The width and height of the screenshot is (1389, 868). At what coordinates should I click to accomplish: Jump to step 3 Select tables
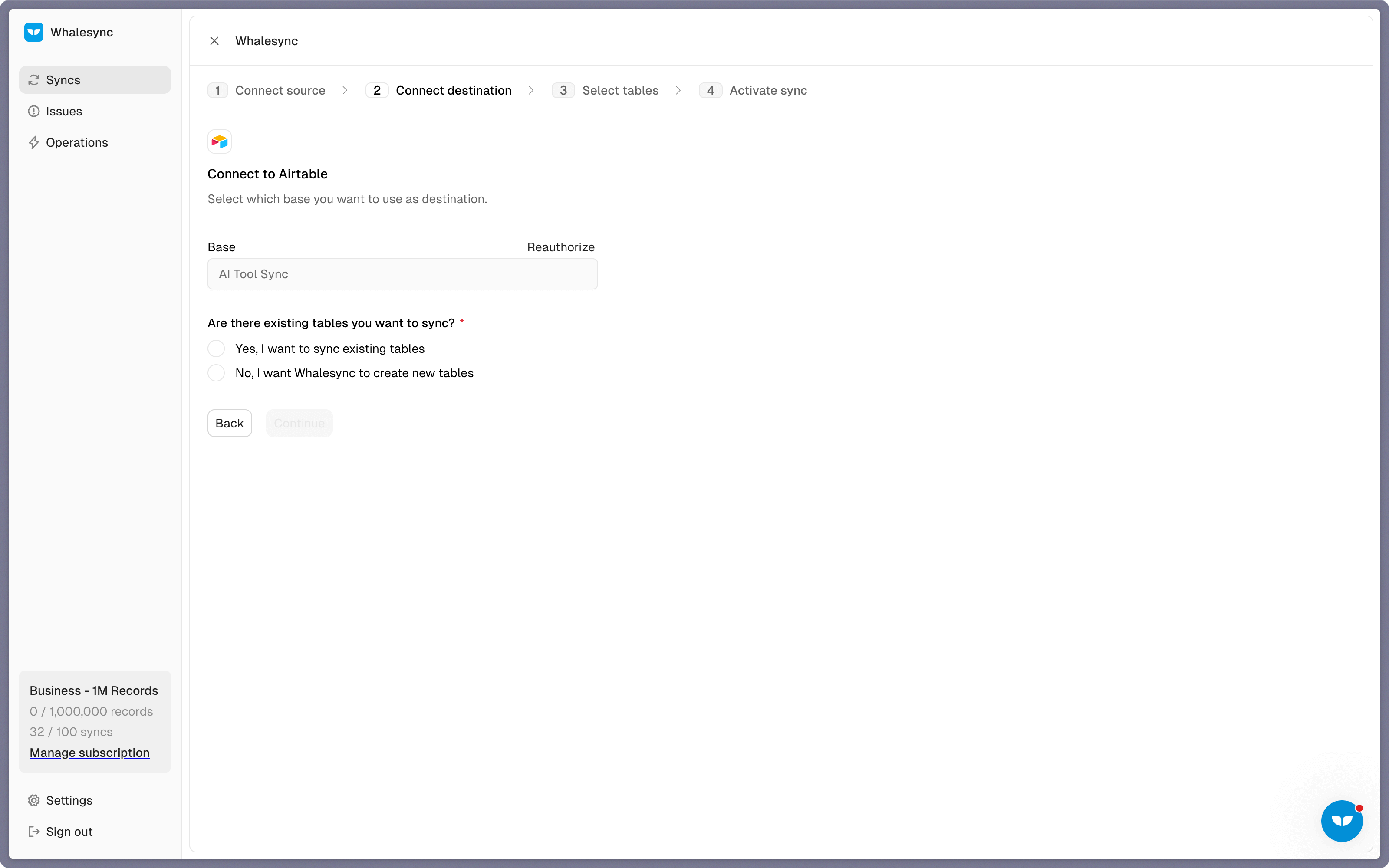pos(605,90)
